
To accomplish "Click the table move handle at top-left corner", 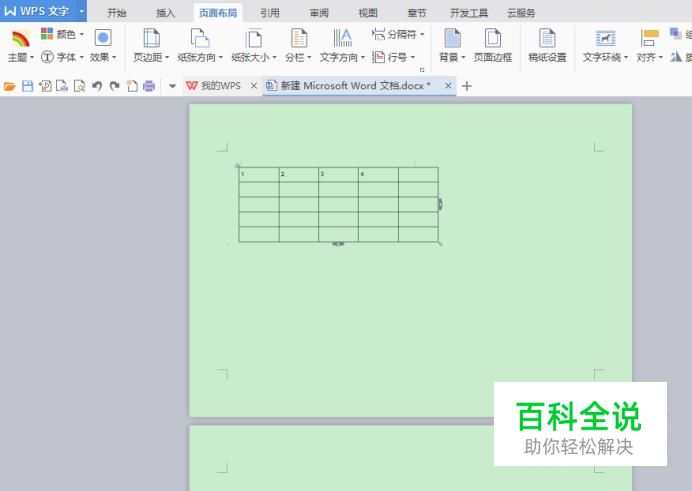I will point(237,166).
